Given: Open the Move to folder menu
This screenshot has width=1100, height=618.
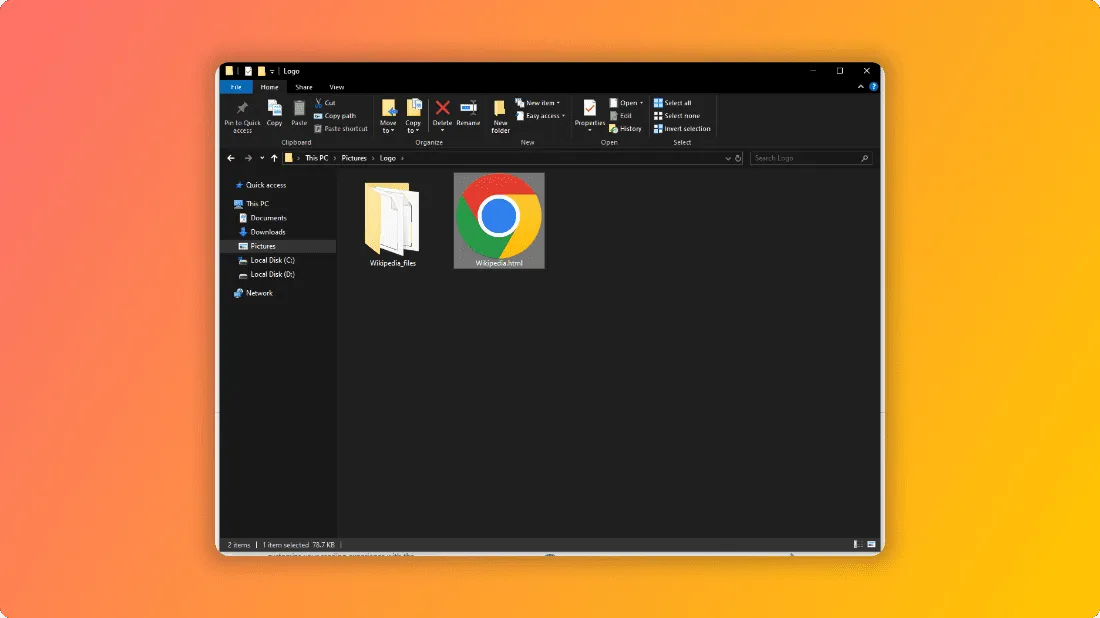Looking at the screenshot, I should click(x=388, y=116).
